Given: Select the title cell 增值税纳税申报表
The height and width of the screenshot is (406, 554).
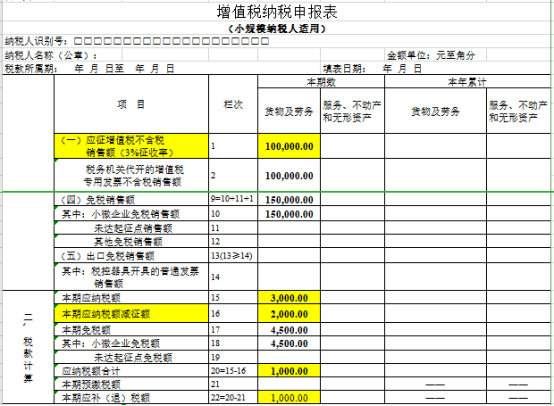Looking at the screenshot, I should click(x=277, y=12).
